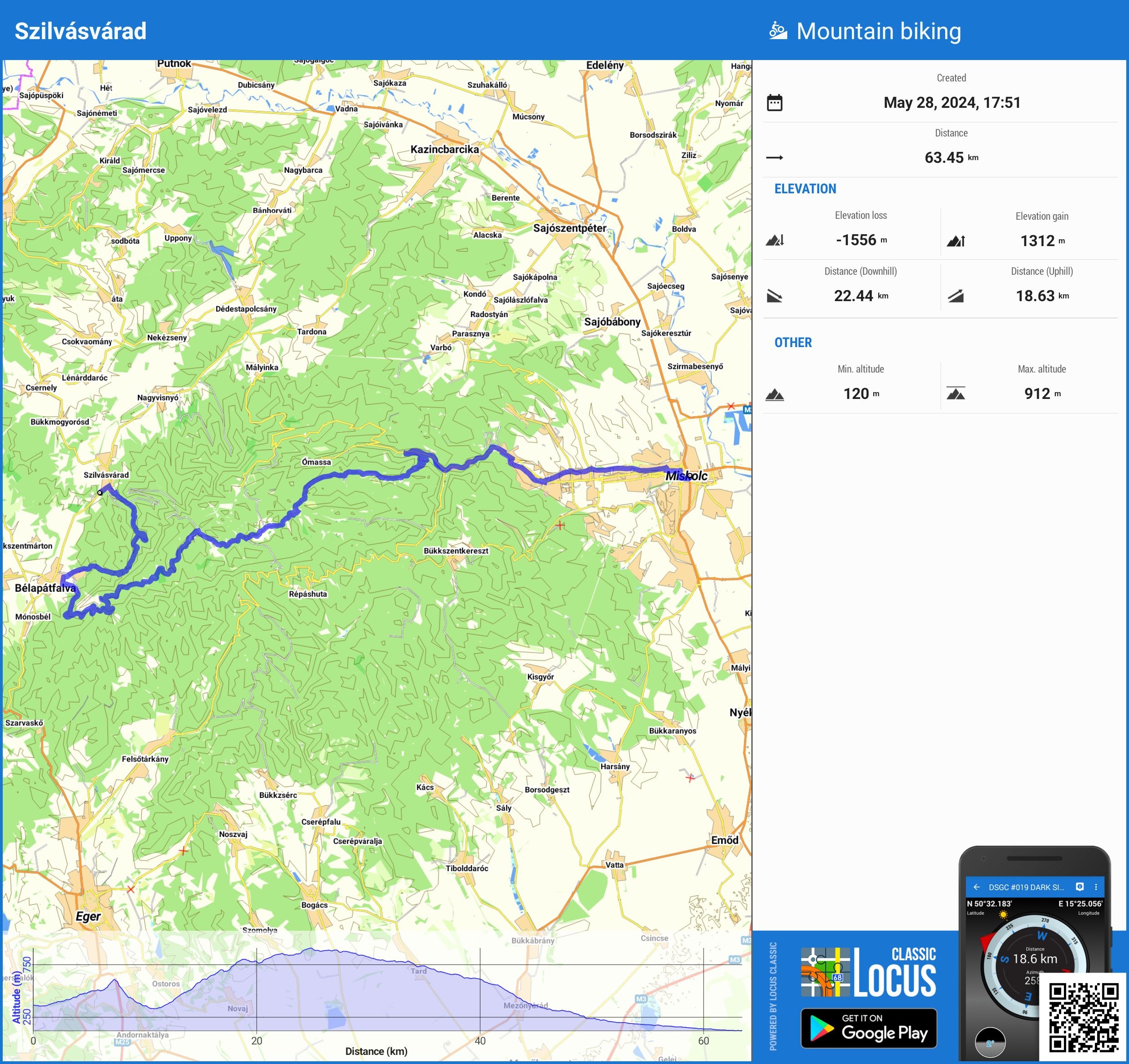Click the Szilvásvárad track title
This screenshot has width=1129, height=1064.
(81, 30)
